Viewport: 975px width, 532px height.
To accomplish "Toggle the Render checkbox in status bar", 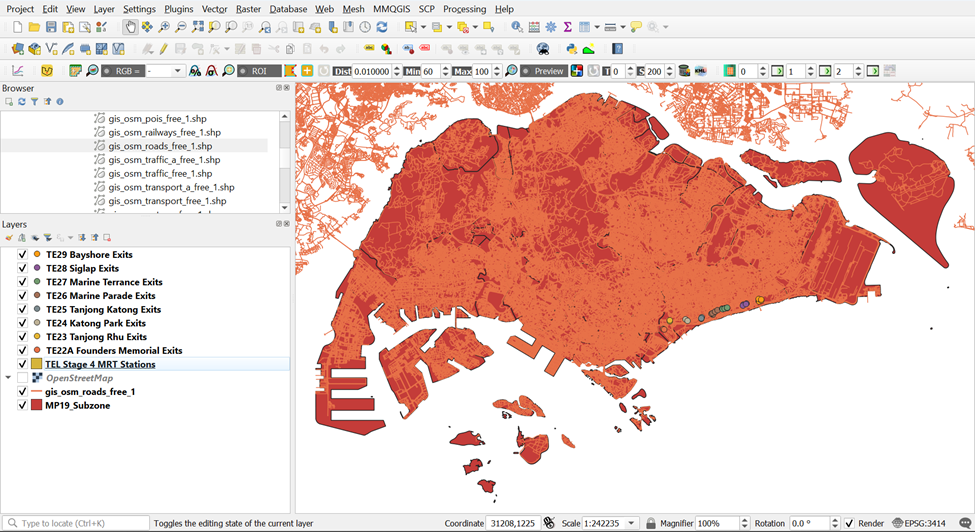I will click(x=849, y=523).
